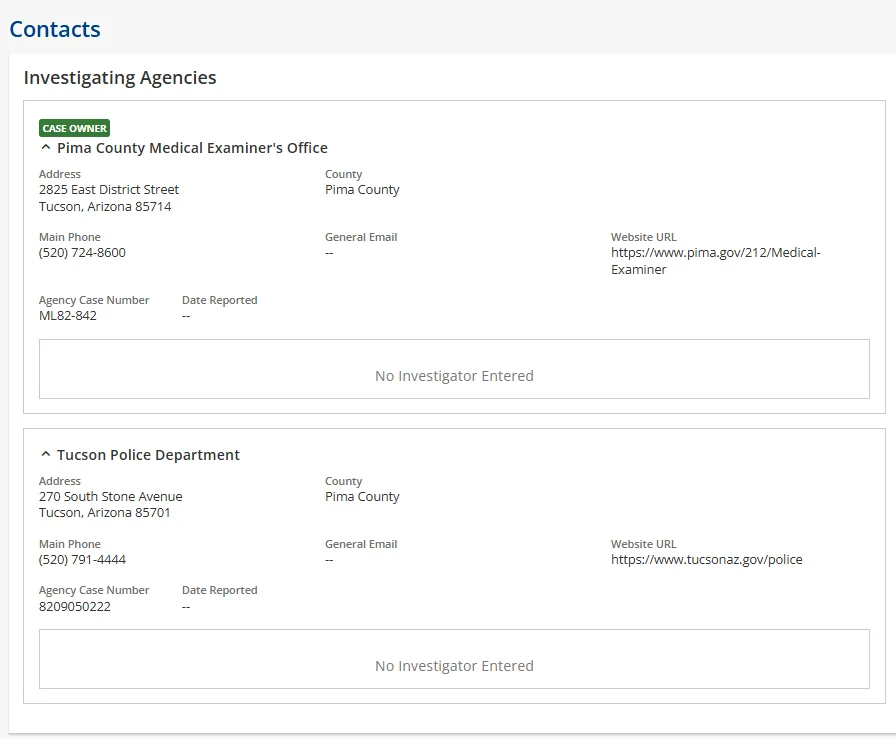Viewport: 896px width, 739px height.
Task: Select agency case number 8209050222
Action: pyautogui.click(x=75, y=606)
